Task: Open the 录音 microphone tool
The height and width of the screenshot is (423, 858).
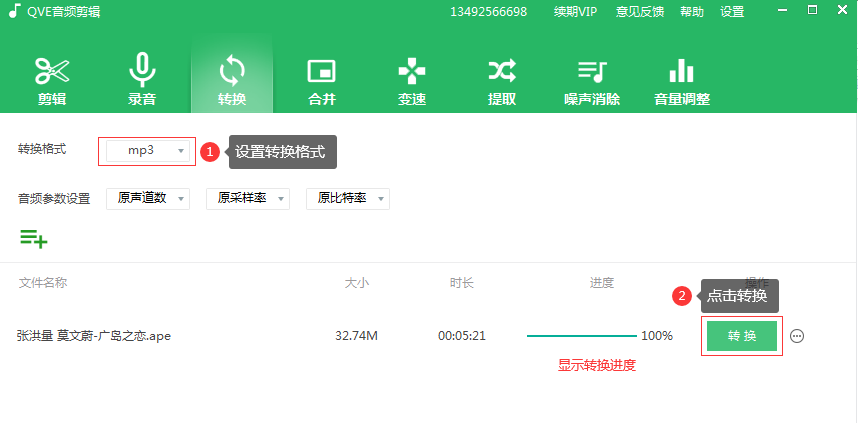Action: tap(142, 80)
